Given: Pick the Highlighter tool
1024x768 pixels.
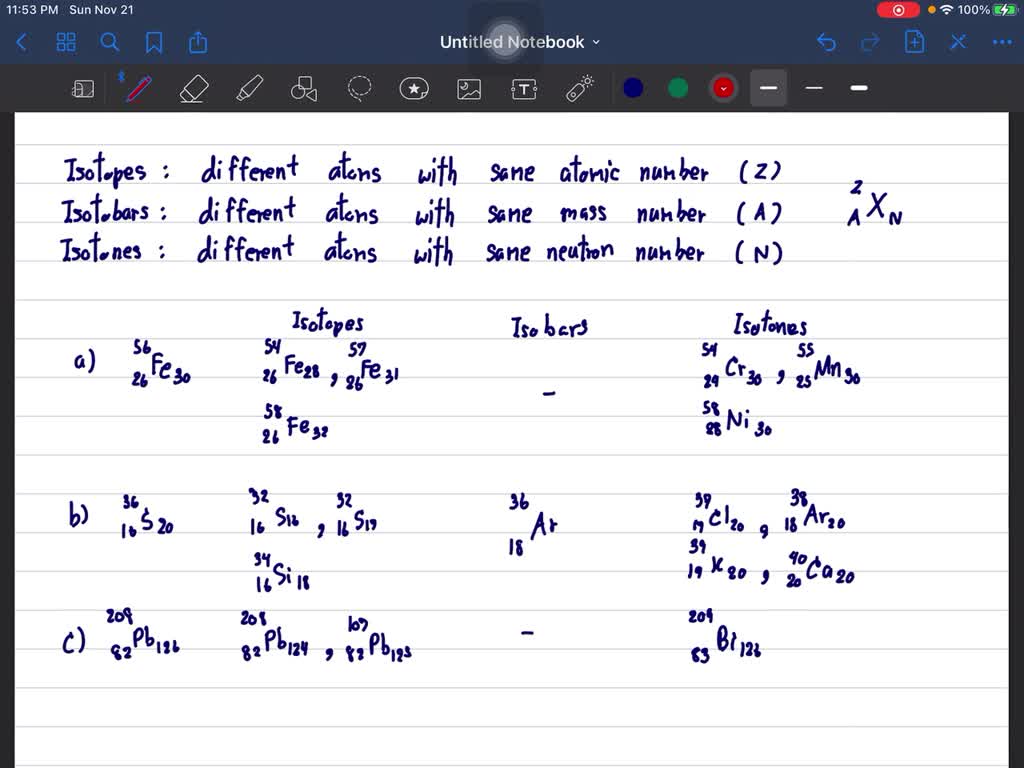Looking at the screenshot, I should pos(249,88).
